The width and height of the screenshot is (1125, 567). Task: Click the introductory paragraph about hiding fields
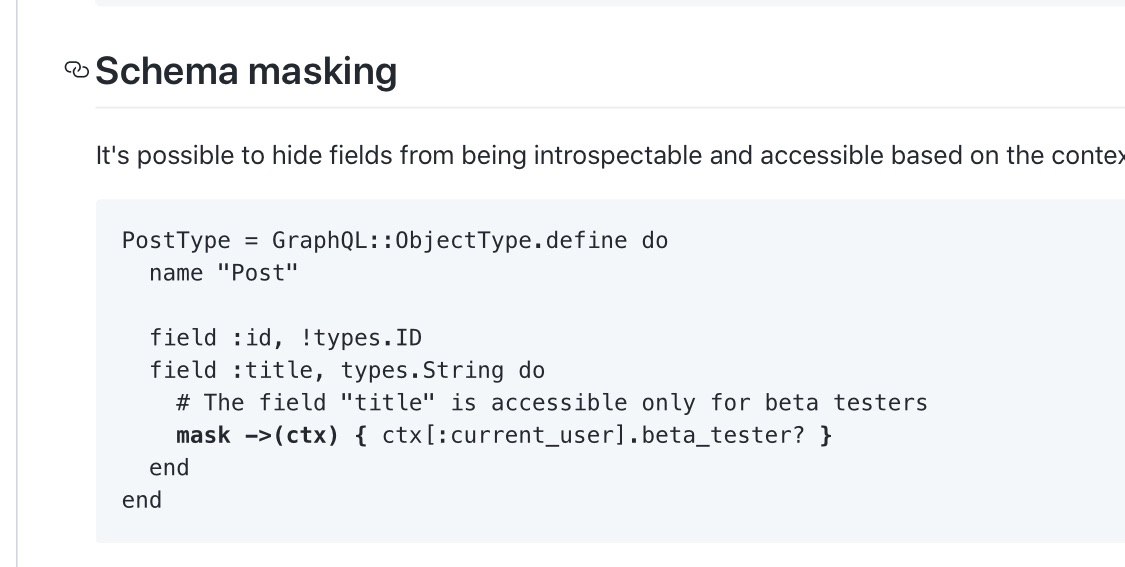click(610, 156)
